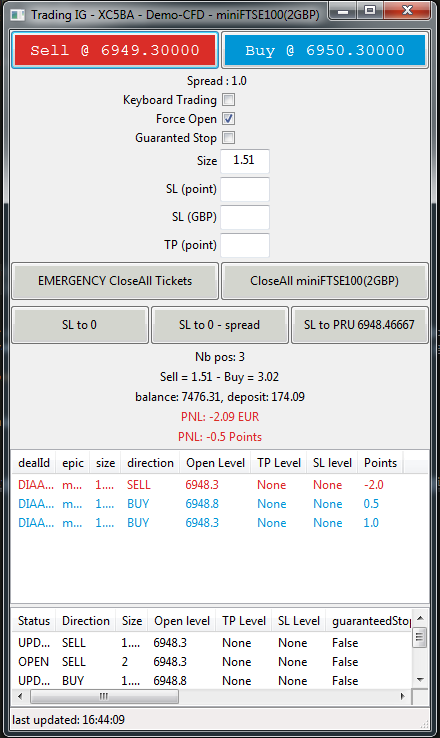
Task: Click the Nb pos: 3 label
Action: (220, 357)
